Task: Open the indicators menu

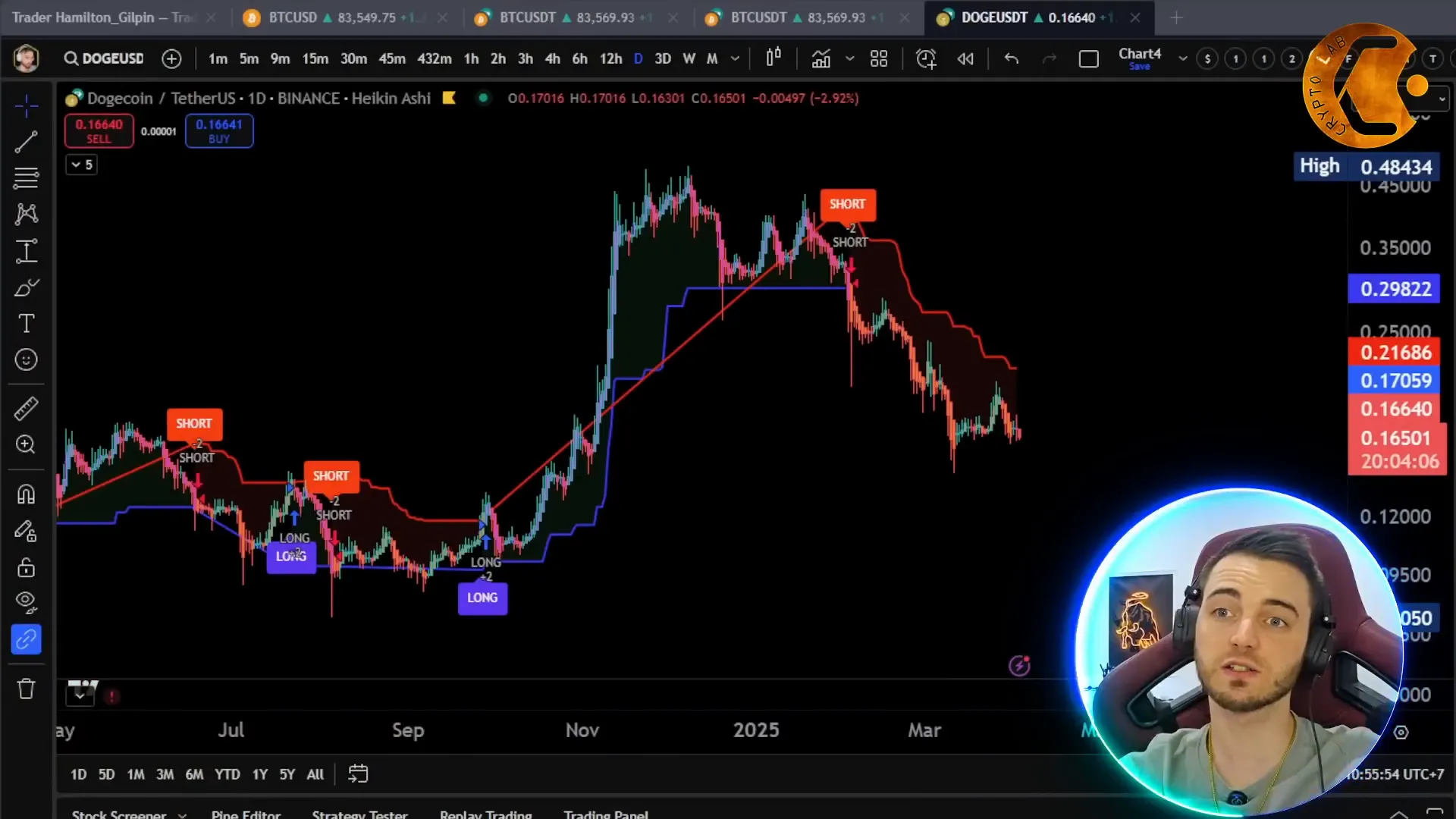Action: pyautogui.click(x=821, y=58)
